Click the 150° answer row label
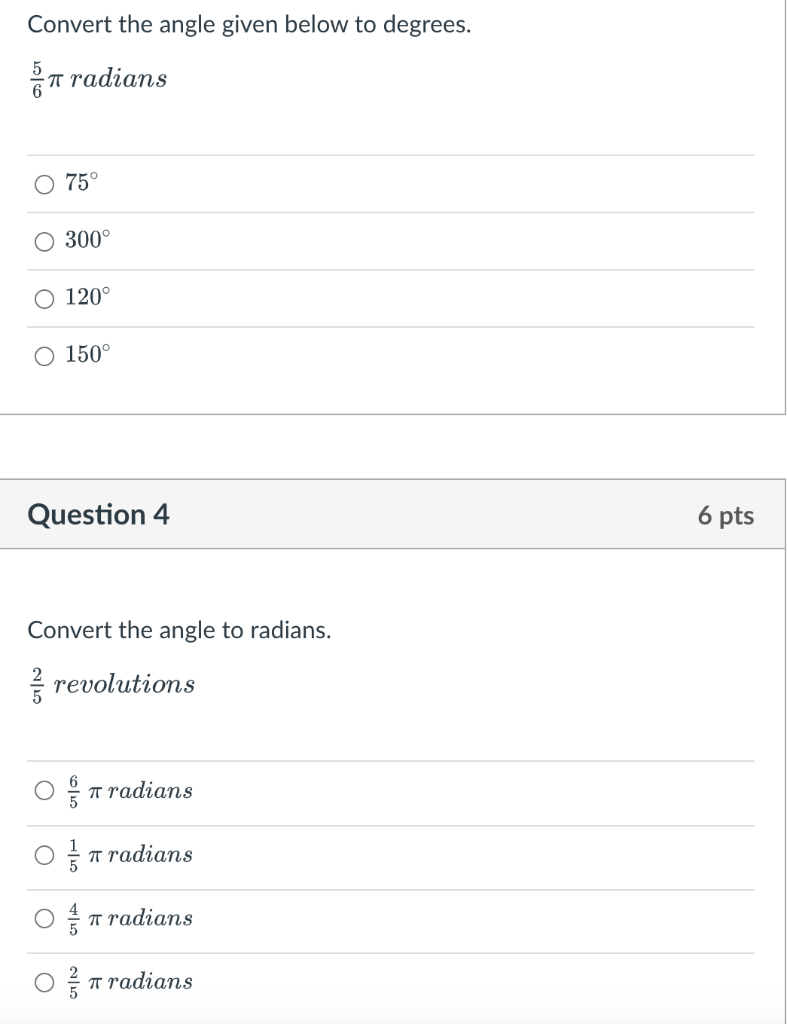This screenshot has width=787, height=1024. click(x=85, y=354)
